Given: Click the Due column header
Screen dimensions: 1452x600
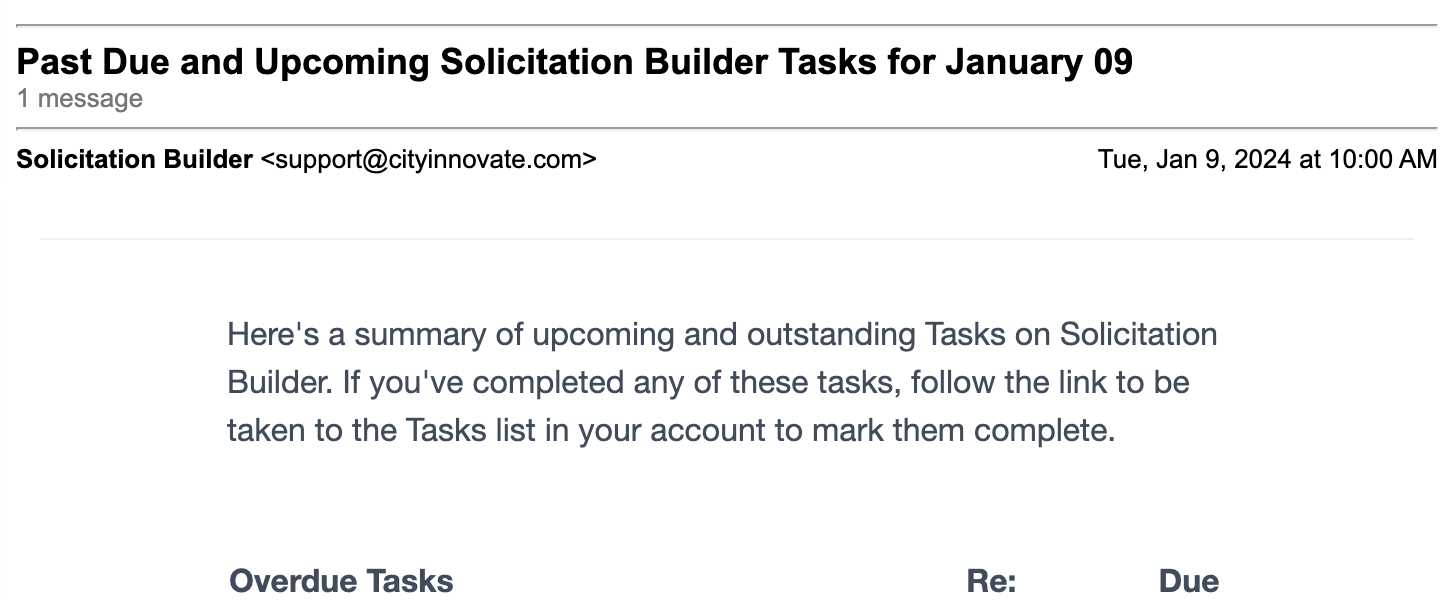Looking at the screenshot, I should tap(1189, 581).
